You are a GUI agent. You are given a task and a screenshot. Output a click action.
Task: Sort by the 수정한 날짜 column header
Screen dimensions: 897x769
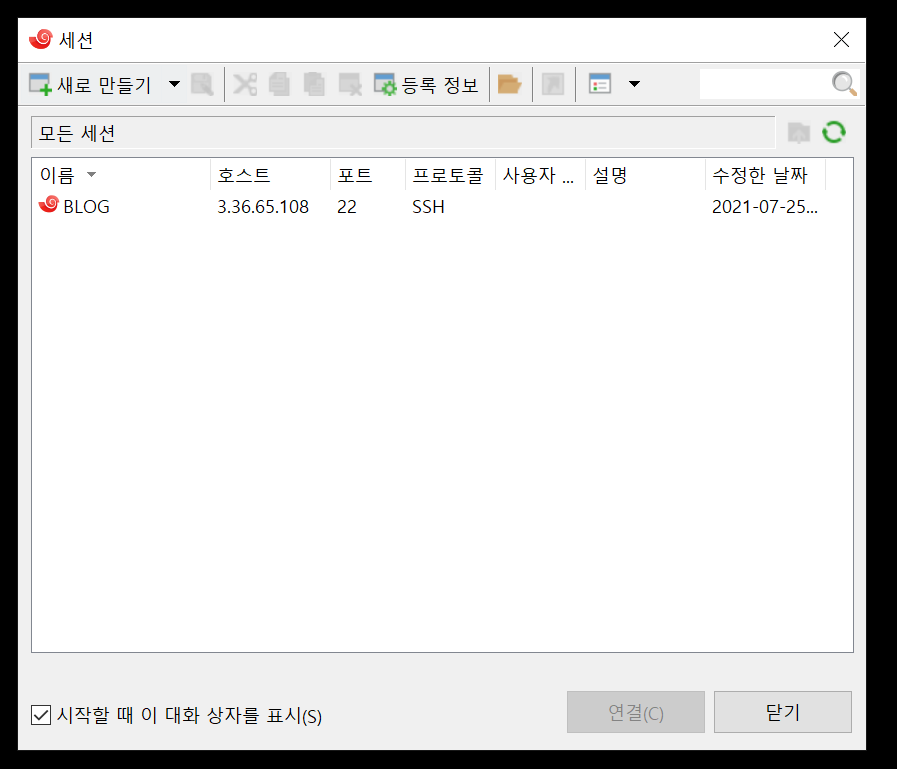[x=765, y=175]
